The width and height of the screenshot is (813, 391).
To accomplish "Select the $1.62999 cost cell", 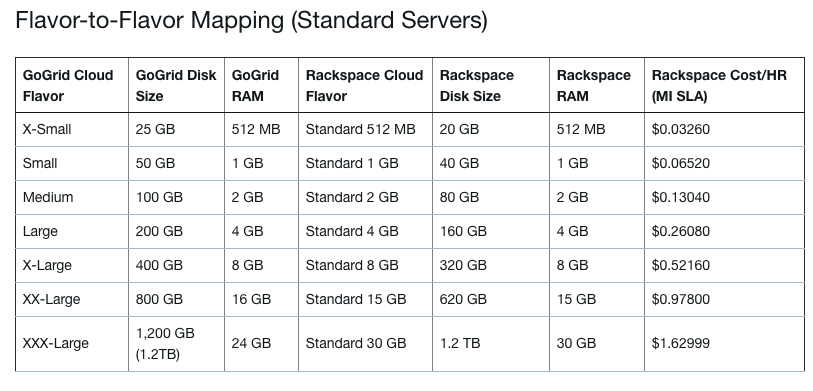I will tap(724, 344).
